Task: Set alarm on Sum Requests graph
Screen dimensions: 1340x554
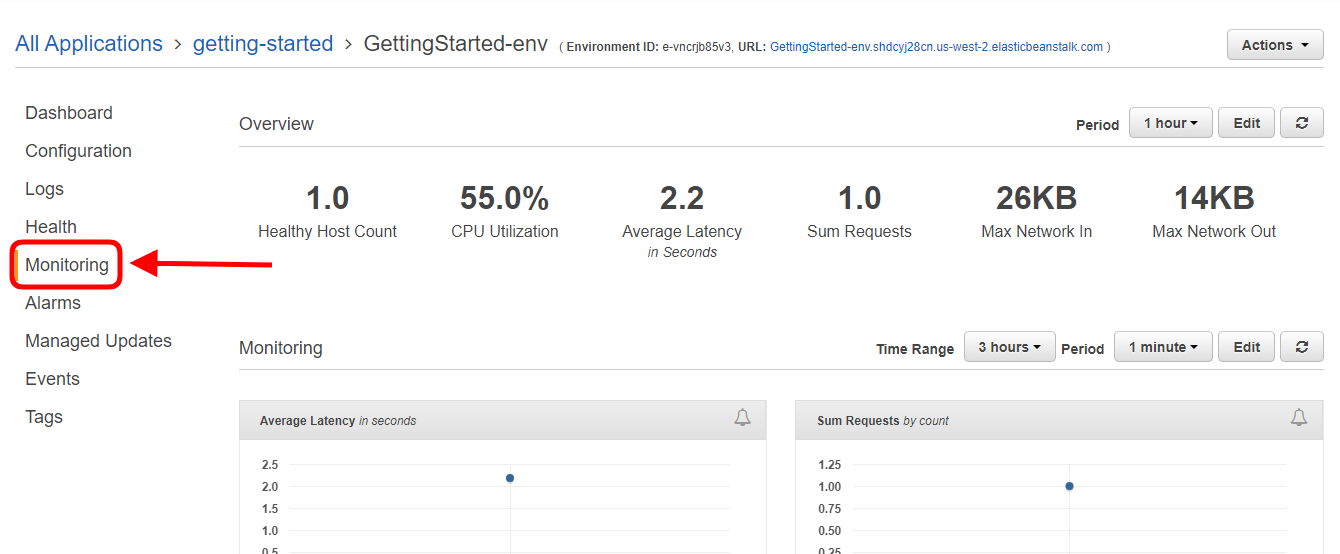Action: tap(1298, 418)
